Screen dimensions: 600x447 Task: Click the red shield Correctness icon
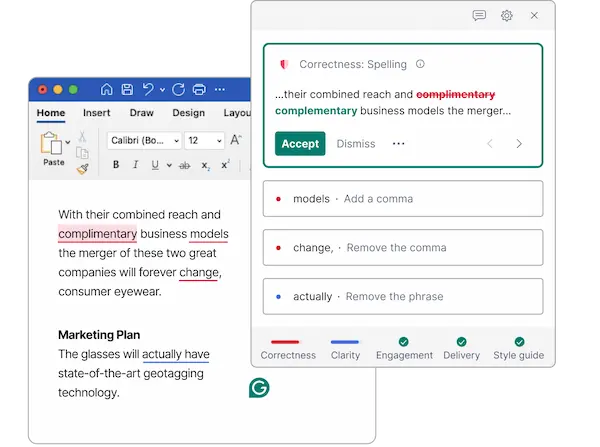pos(284,64)
